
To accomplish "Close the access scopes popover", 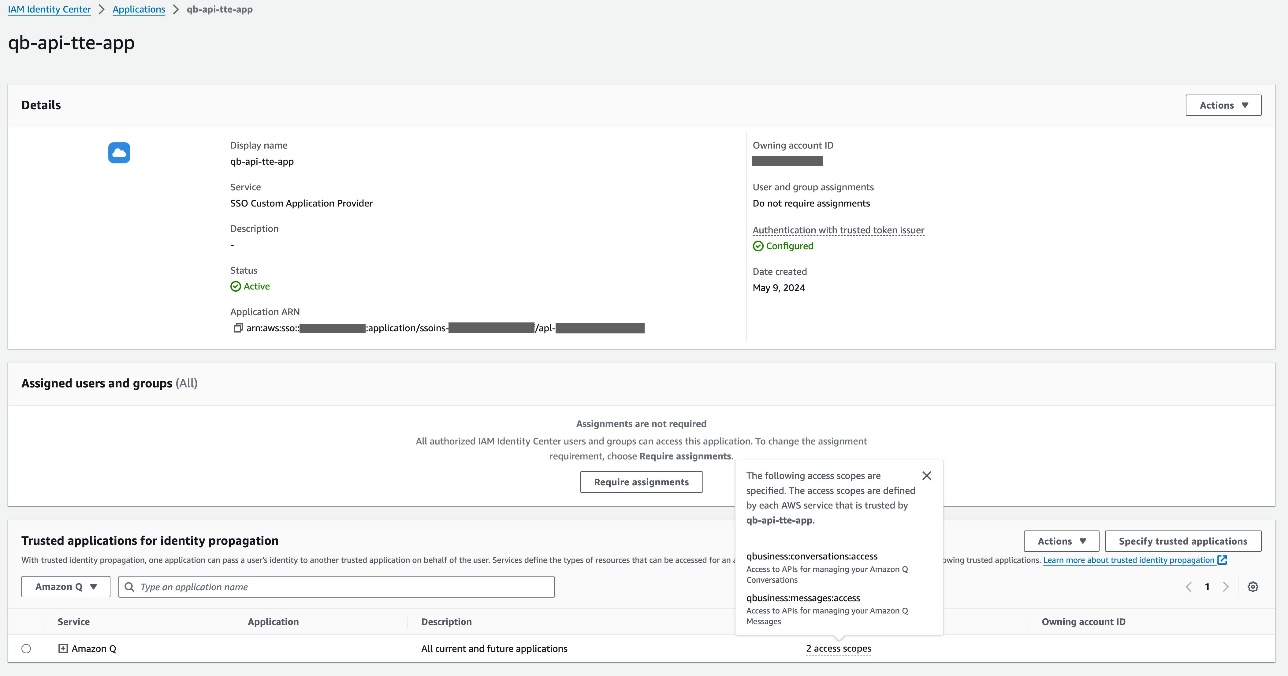I will tap(926, 476).
